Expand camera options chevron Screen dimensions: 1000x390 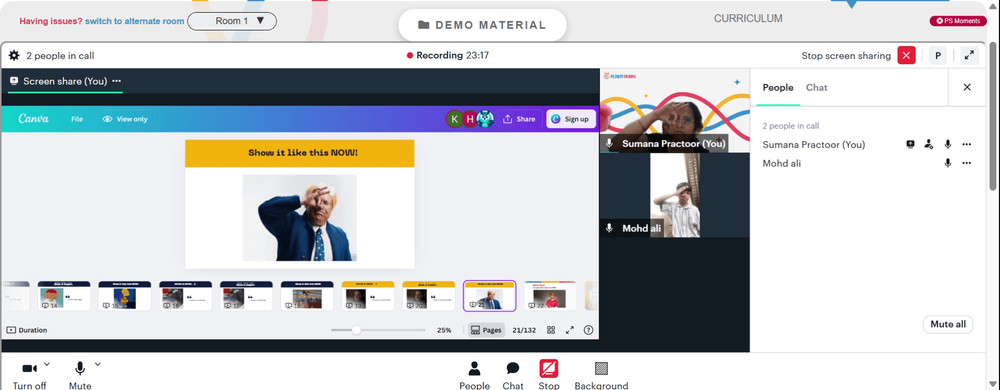47,364
